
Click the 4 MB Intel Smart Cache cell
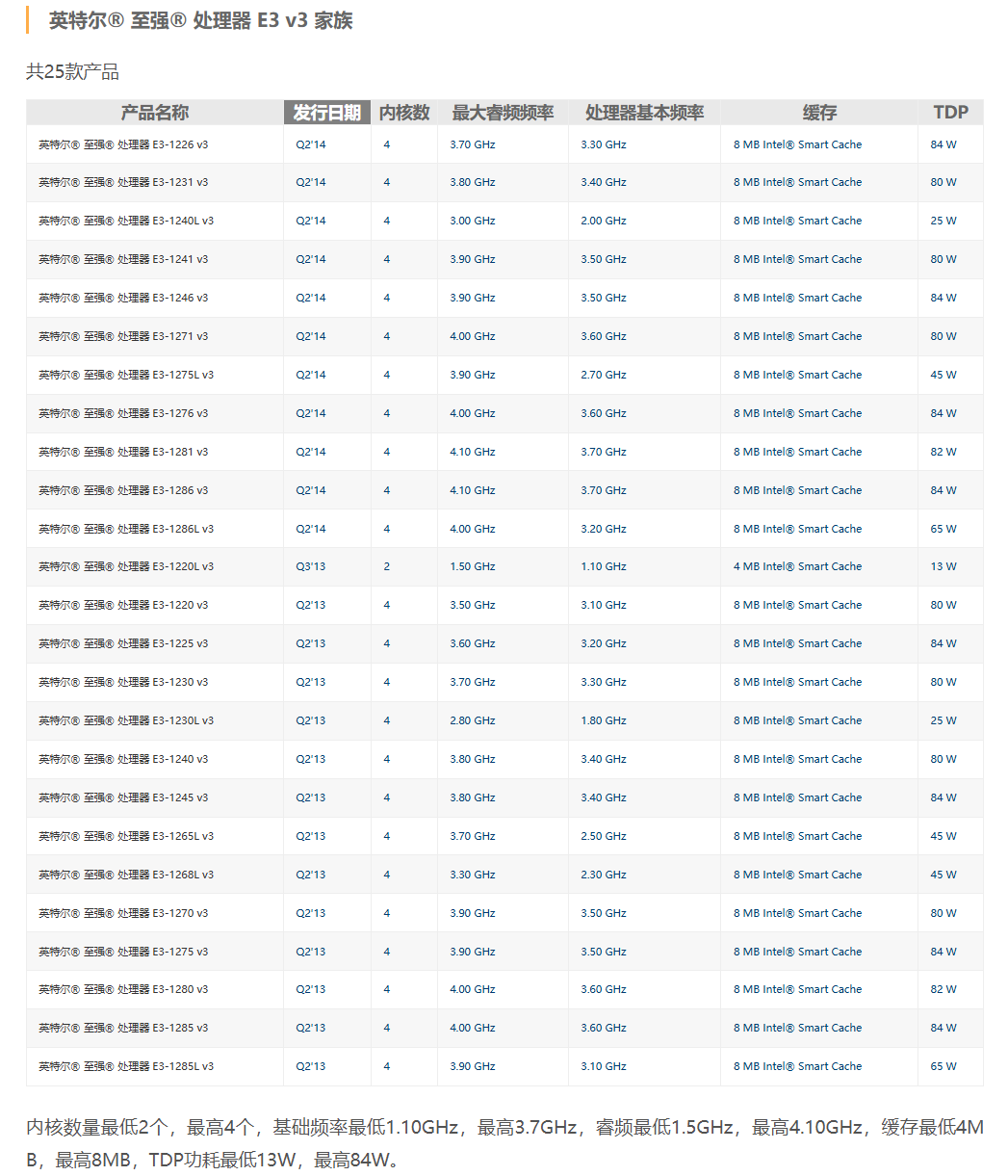click(x=797, y=566)
